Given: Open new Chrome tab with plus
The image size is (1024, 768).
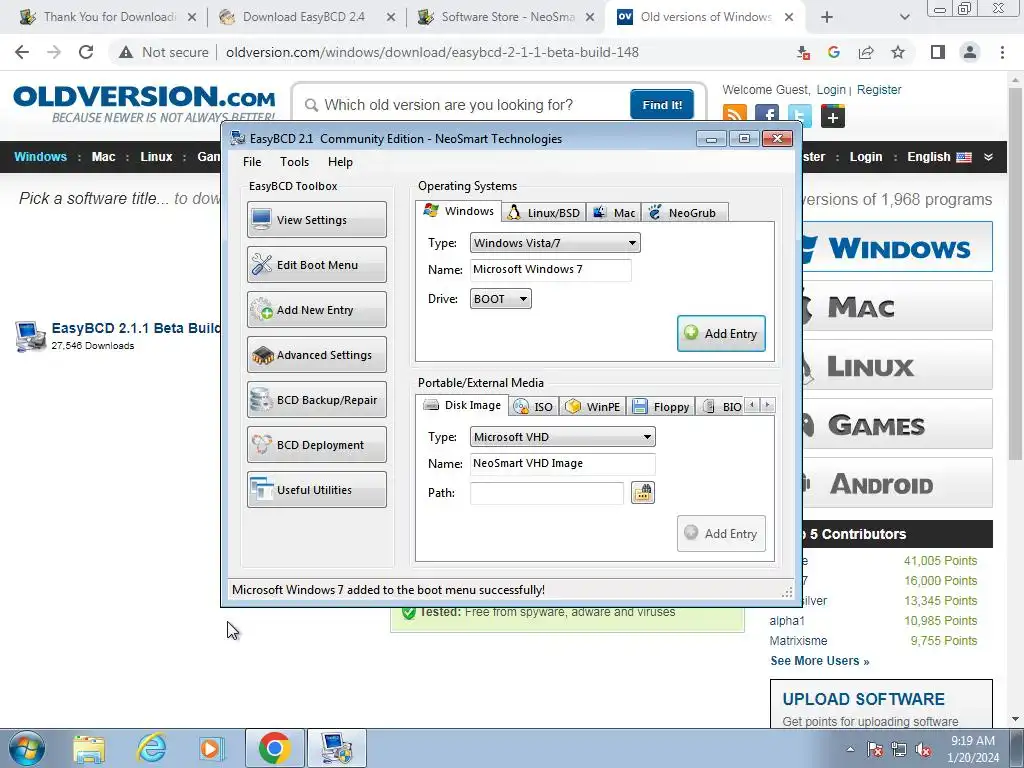Looking at the screenshot, I should click(x=827, y=17).
